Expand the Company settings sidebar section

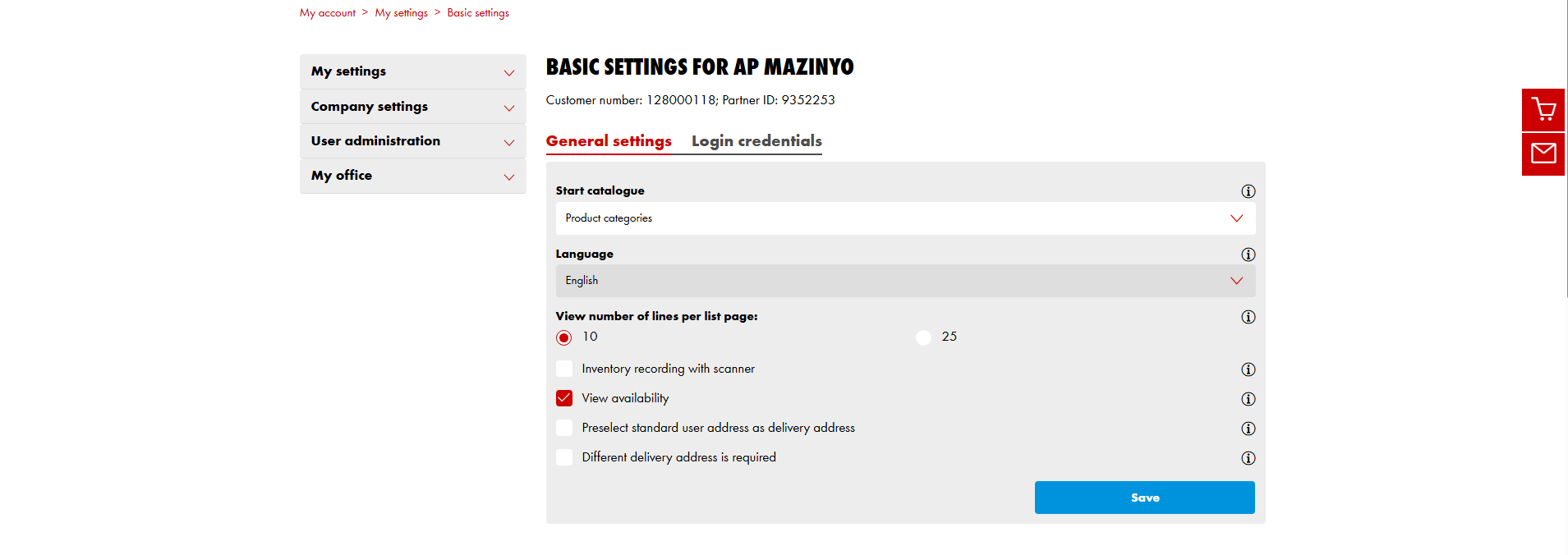pos(412,107)
